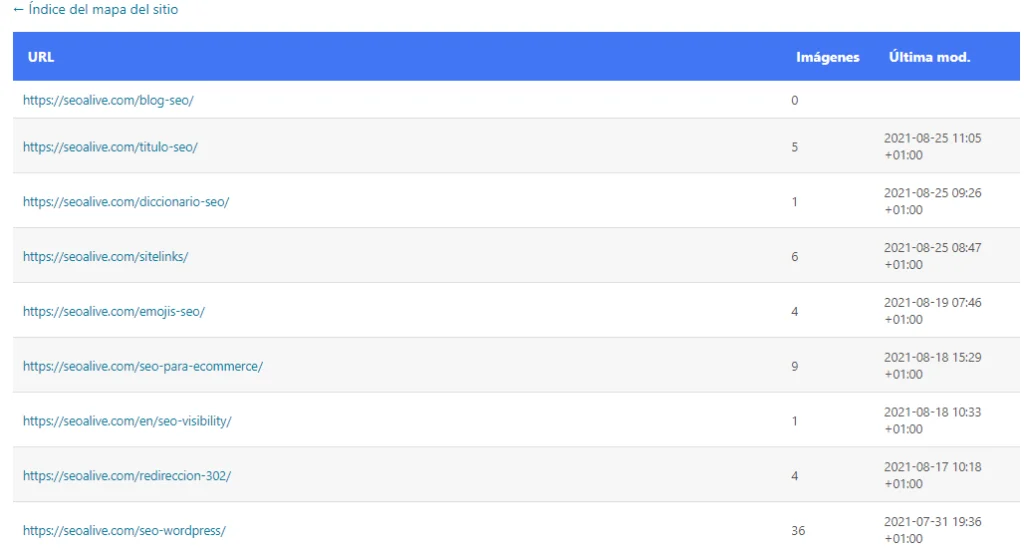The height and width of the screenshot is (550, 1024).
Task: Open the emojis-seo URL link
Action: (114, 312)
